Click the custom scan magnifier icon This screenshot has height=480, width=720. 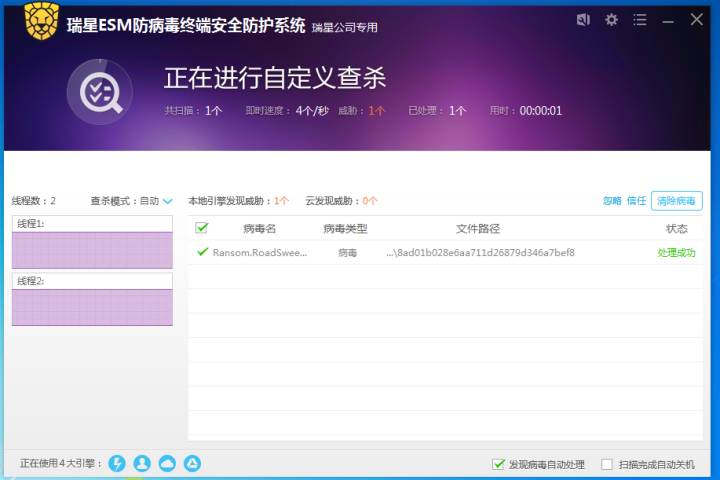pos(100,92)
